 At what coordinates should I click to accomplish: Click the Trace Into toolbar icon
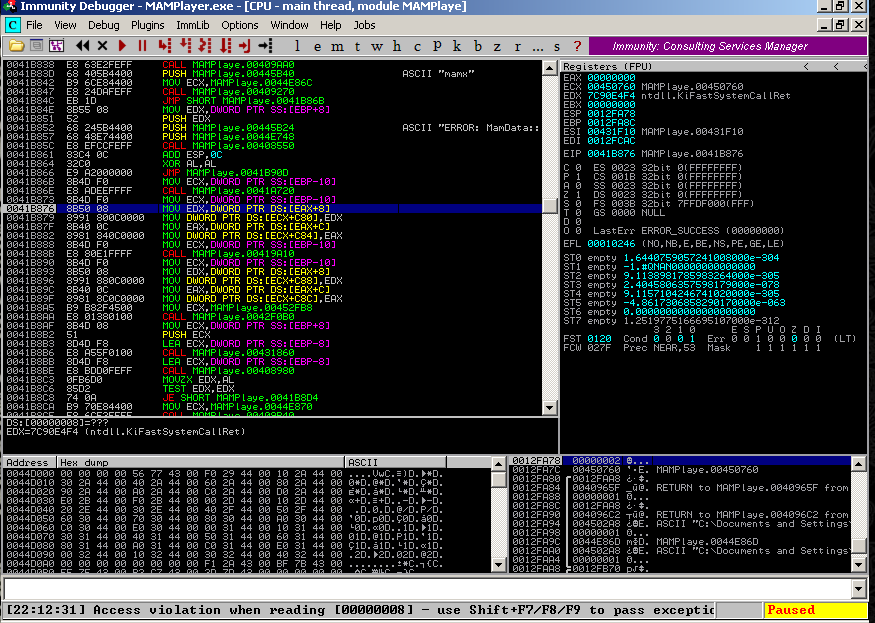click(205, 46)
